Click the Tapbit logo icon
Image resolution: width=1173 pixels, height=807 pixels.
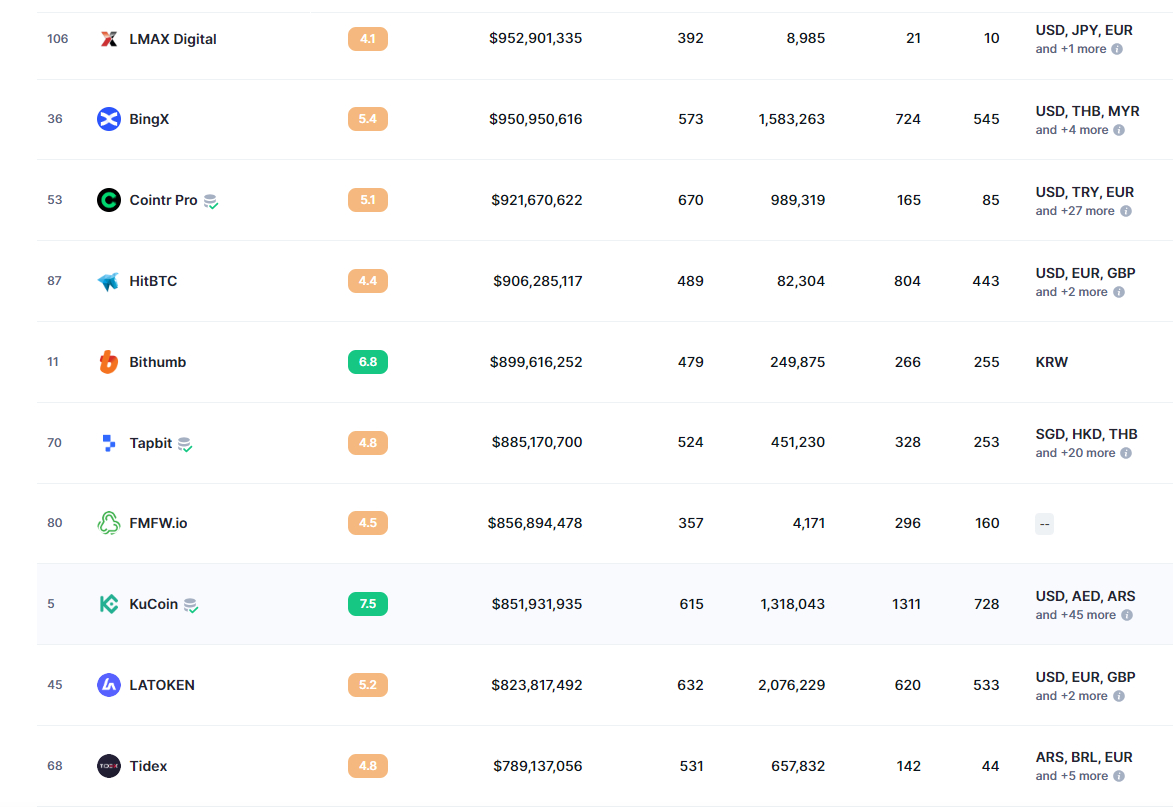[x=109, y=443]
